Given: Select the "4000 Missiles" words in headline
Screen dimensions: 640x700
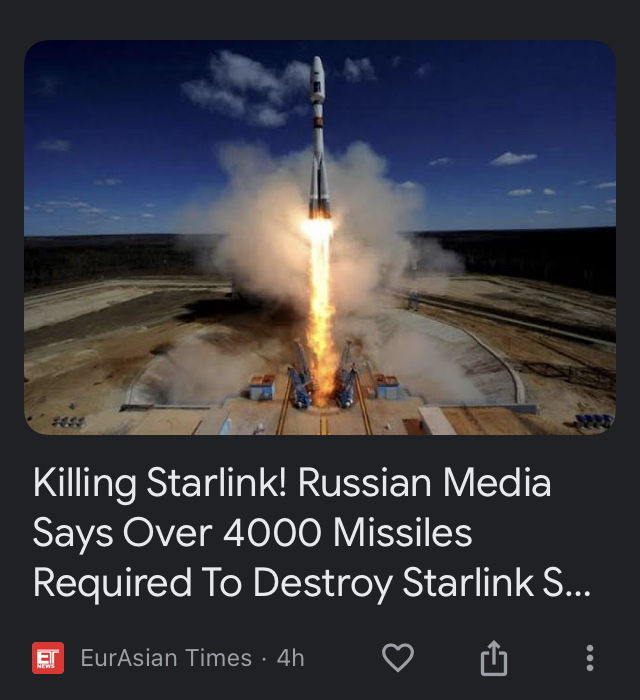Looking at the screenshot, I should [x=347, y=533].
